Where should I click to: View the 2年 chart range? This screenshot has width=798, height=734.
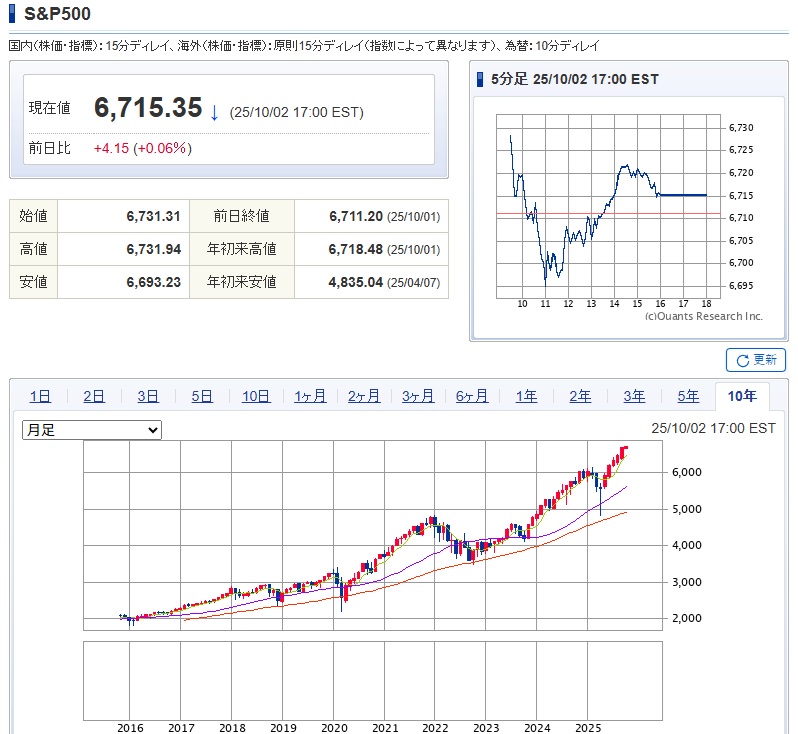(580, 396)
